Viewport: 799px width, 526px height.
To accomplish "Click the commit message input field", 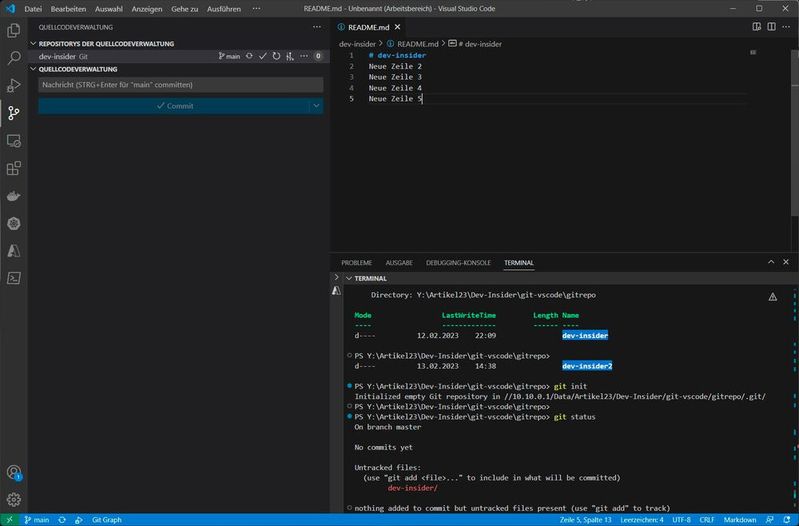I will (181, 85).
